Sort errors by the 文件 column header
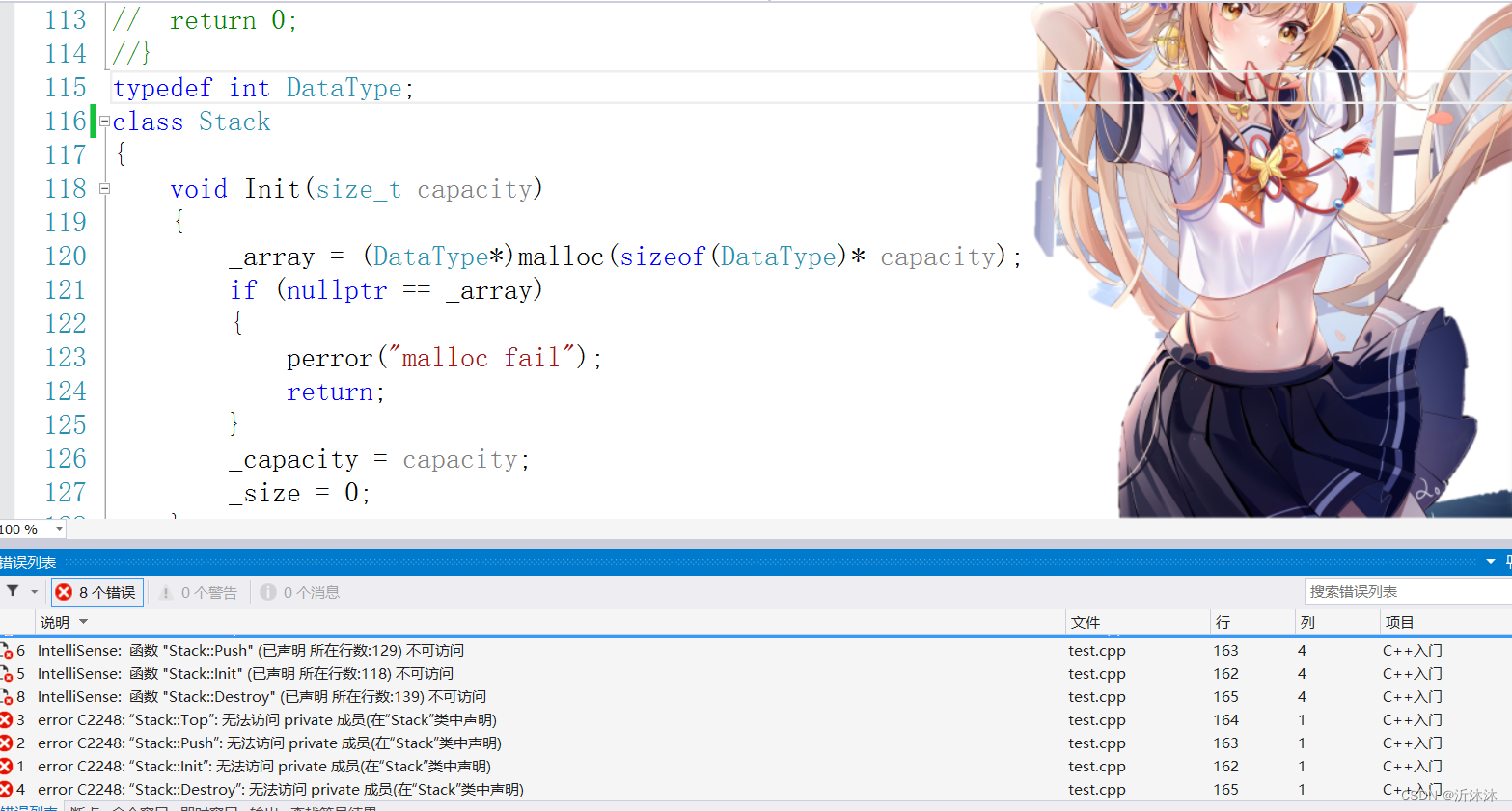 (x=1086, y=622)
